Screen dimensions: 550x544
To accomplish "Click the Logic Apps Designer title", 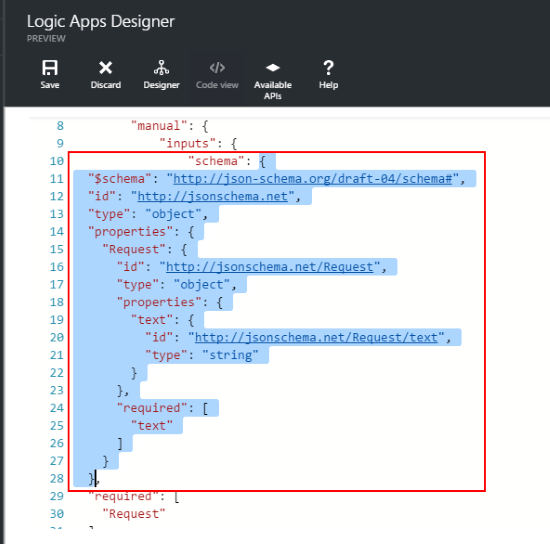I will pyautogui.click(x=101, y=21).
